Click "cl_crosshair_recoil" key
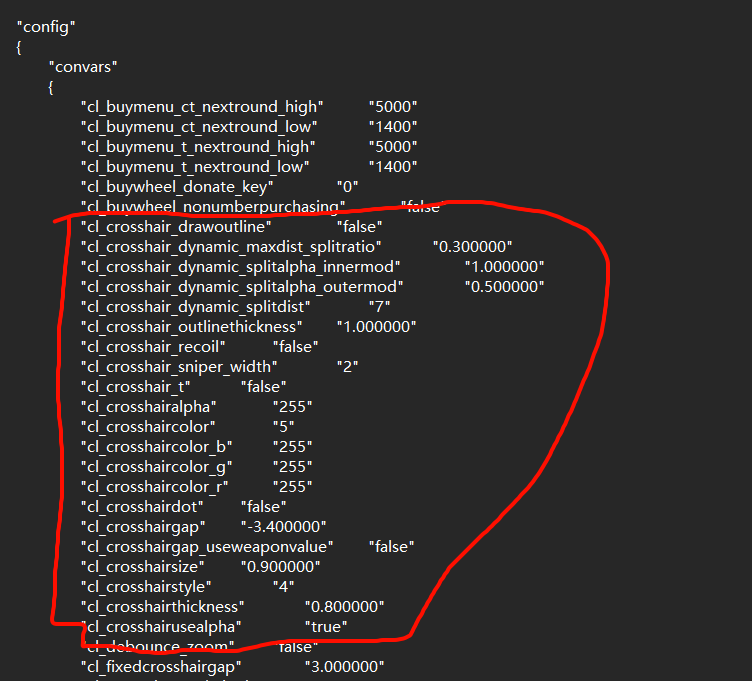The height and width of the screenshot is (681, 752). [x=153, y=347]
